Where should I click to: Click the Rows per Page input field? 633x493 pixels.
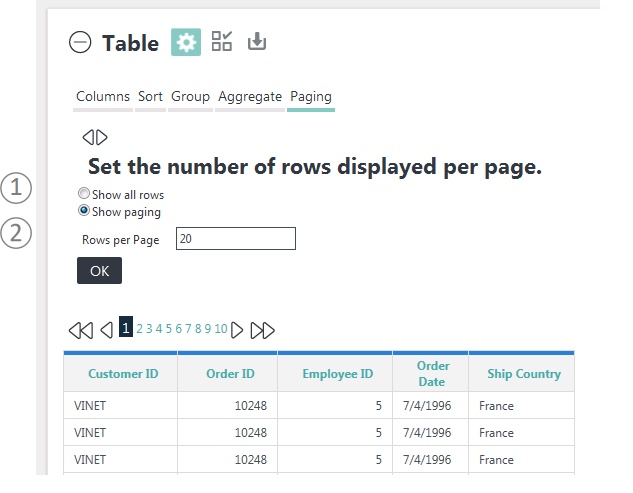[x=236, y=239]
